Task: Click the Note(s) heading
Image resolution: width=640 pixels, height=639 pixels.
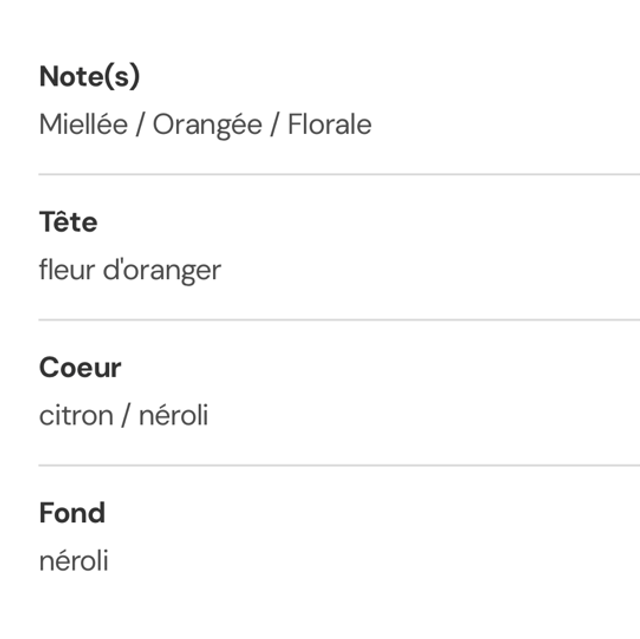Action: [x=89, y=76]
